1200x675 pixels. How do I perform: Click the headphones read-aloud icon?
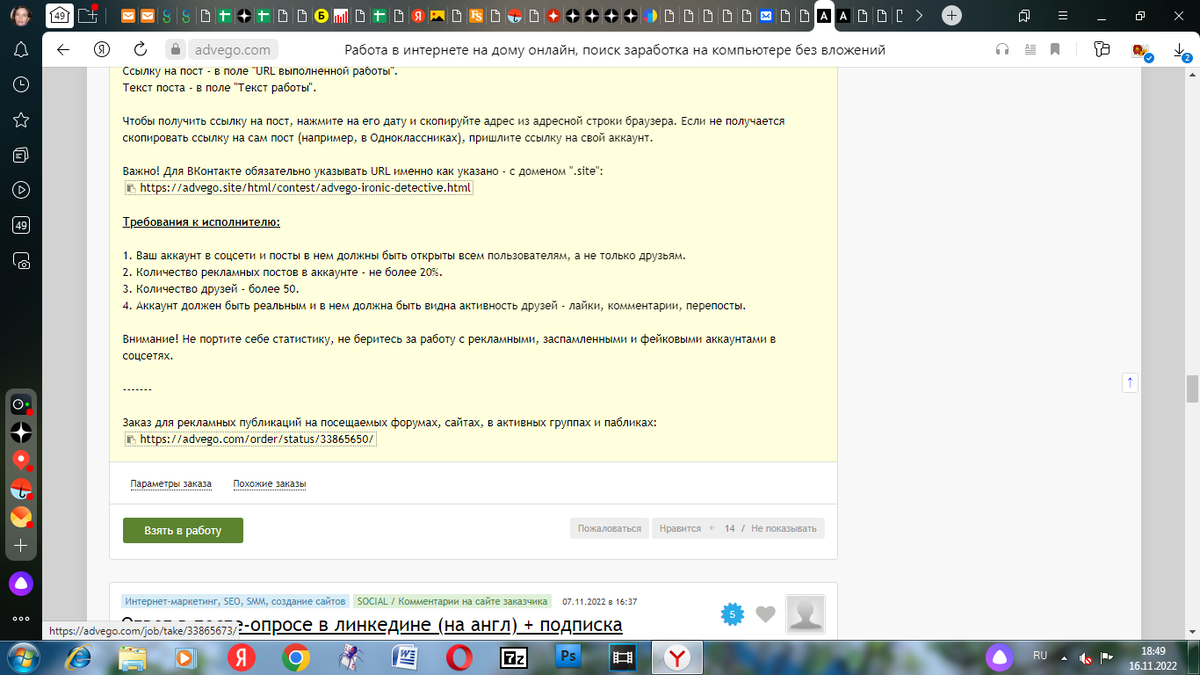(x=1002, y=50)
